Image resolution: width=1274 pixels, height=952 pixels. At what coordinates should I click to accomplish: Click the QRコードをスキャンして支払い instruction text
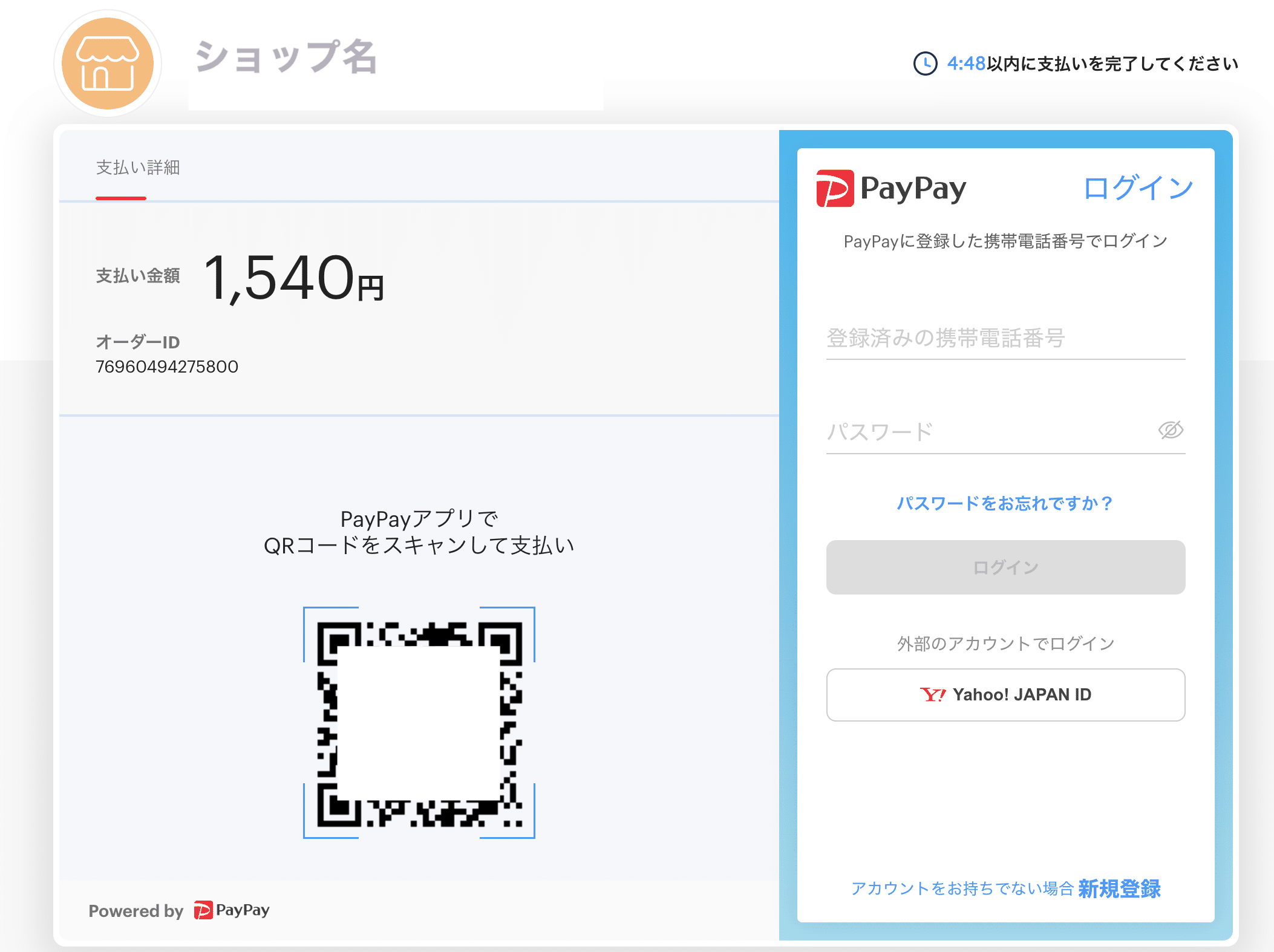tap(419, 546)
